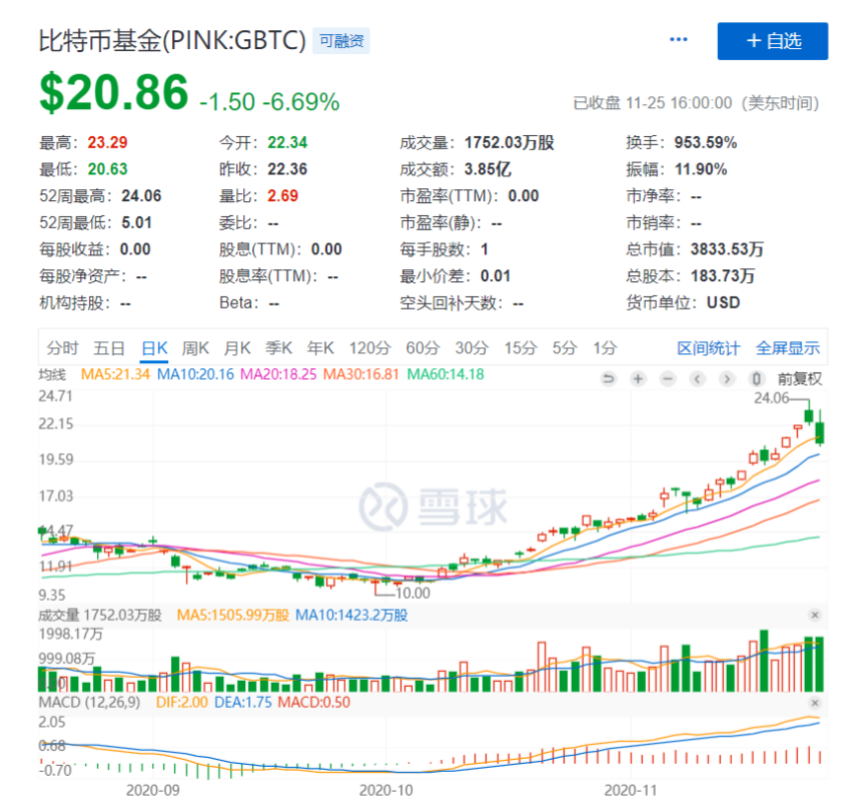The width and height of the screenshot is (853, 806).
Task: Select the 日K daily chart tab
Action: point(154,348)
